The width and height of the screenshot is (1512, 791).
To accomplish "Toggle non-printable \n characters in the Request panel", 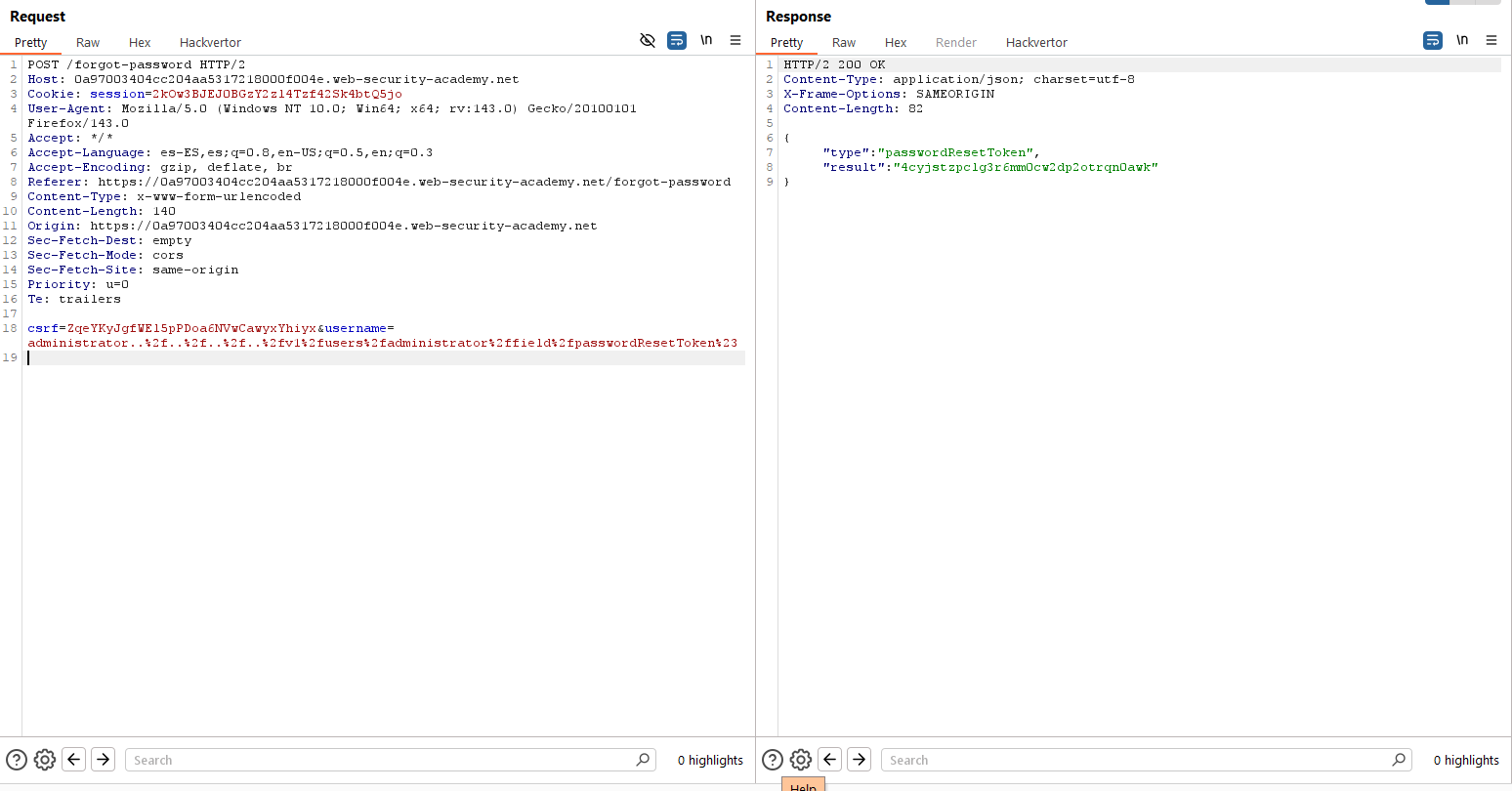I will pos(706,40).
